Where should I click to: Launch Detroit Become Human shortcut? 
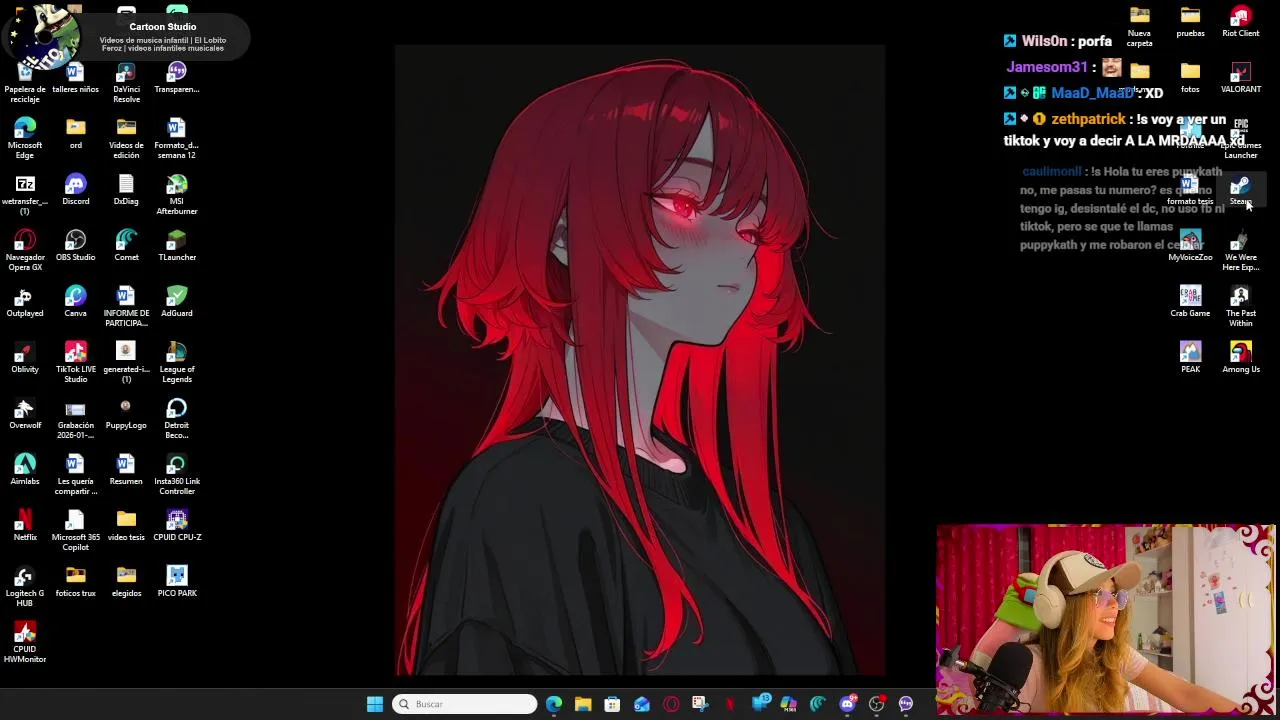point(176,418)
